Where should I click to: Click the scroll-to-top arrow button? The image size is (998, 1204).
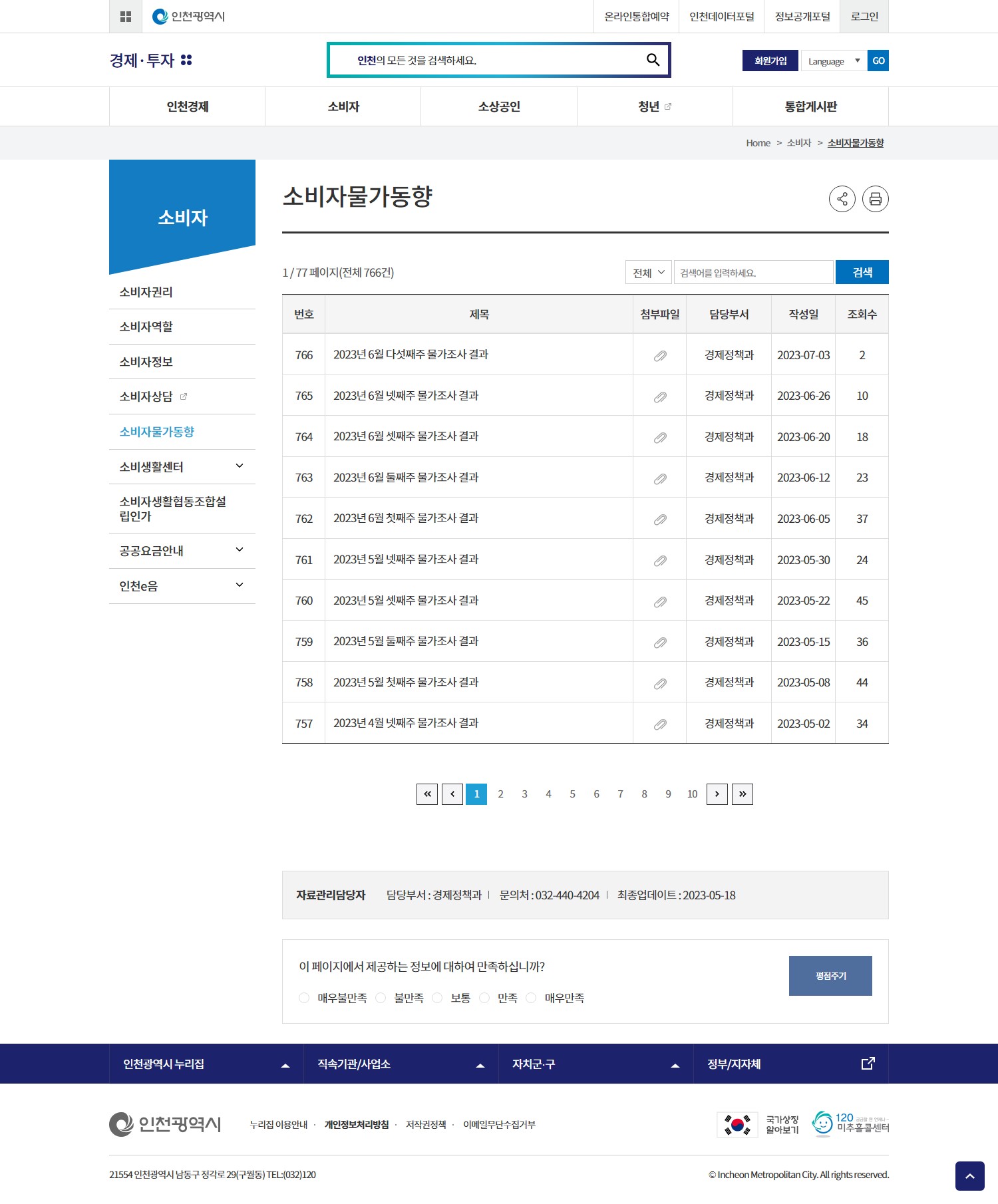click(970, 1176)
